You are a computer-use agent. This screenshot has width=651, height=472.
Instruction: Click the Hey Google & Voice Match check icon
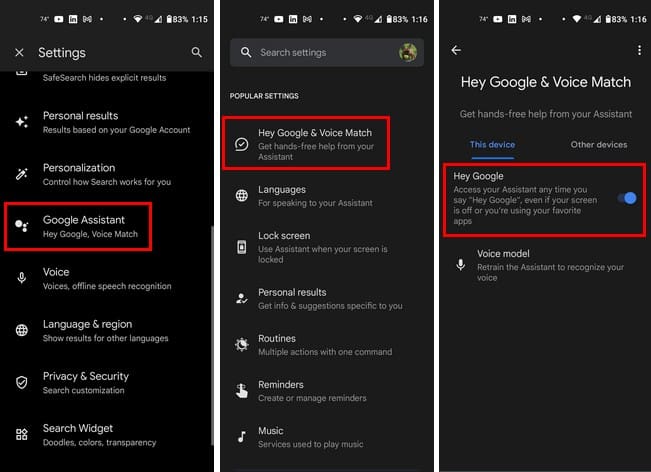[x=242, y=144]
